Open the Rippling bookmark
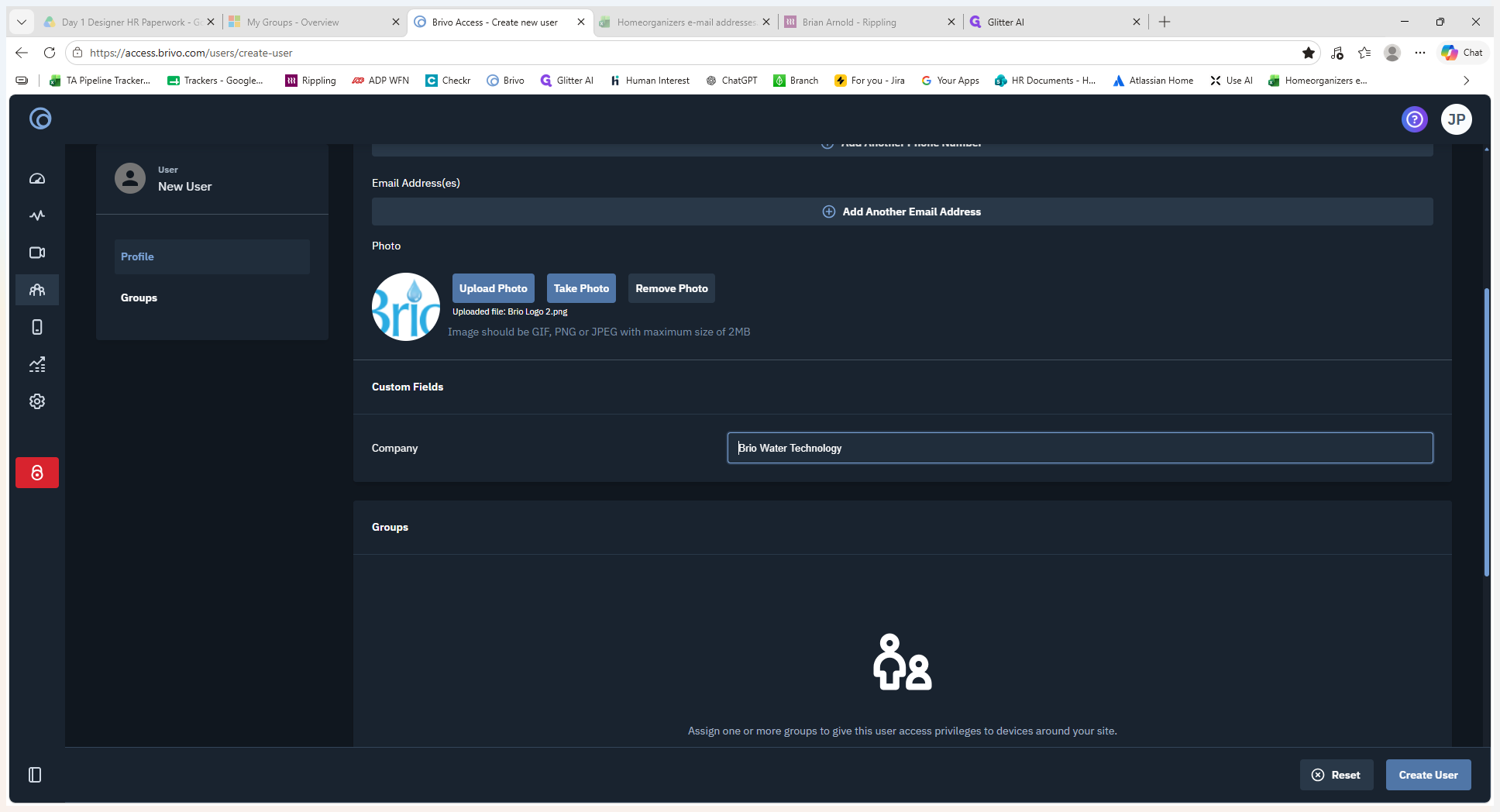This screenshot has height=812, width=1500. point(311,81)
